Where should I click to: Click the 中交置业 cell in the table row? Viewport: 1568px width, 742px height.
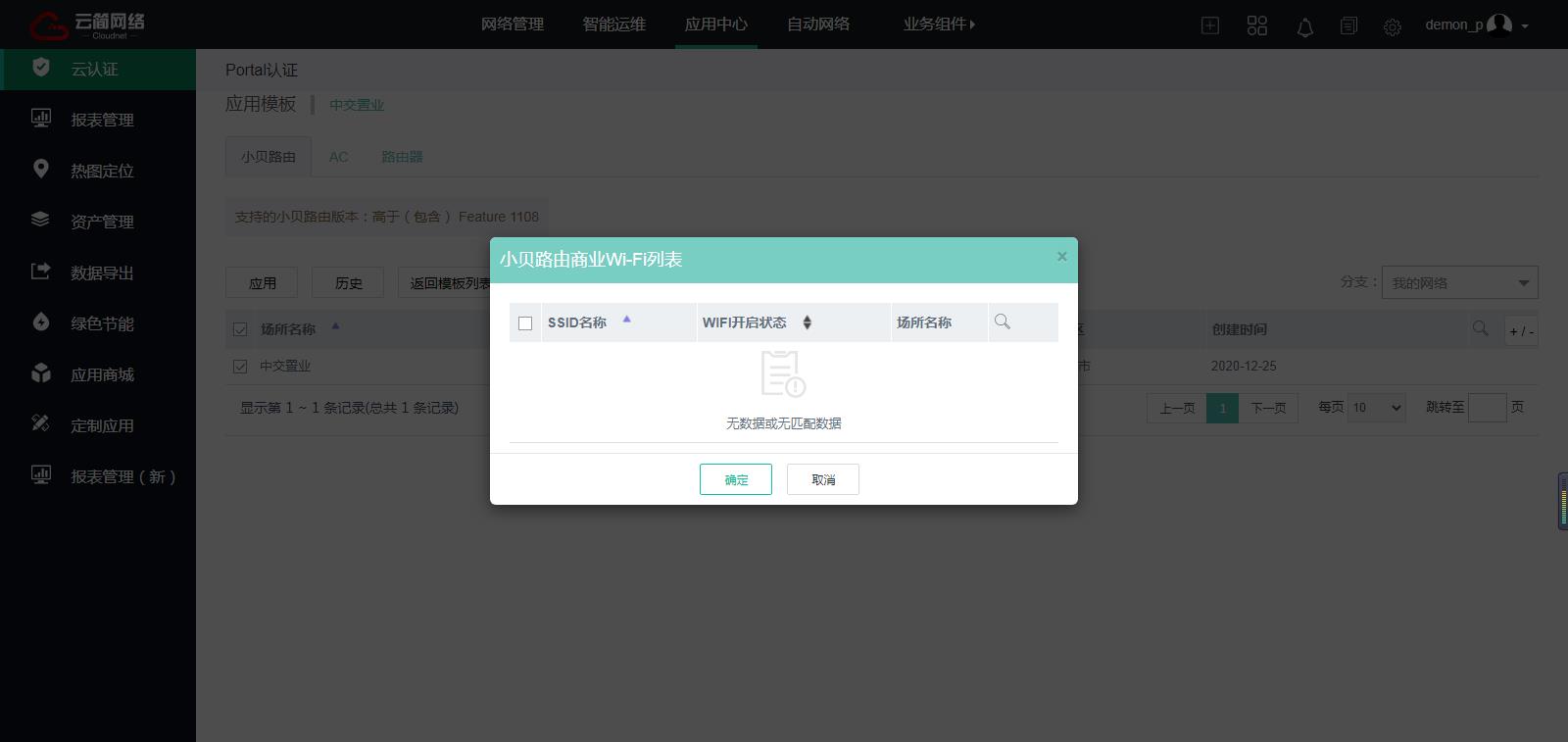(x=285, y=366)
